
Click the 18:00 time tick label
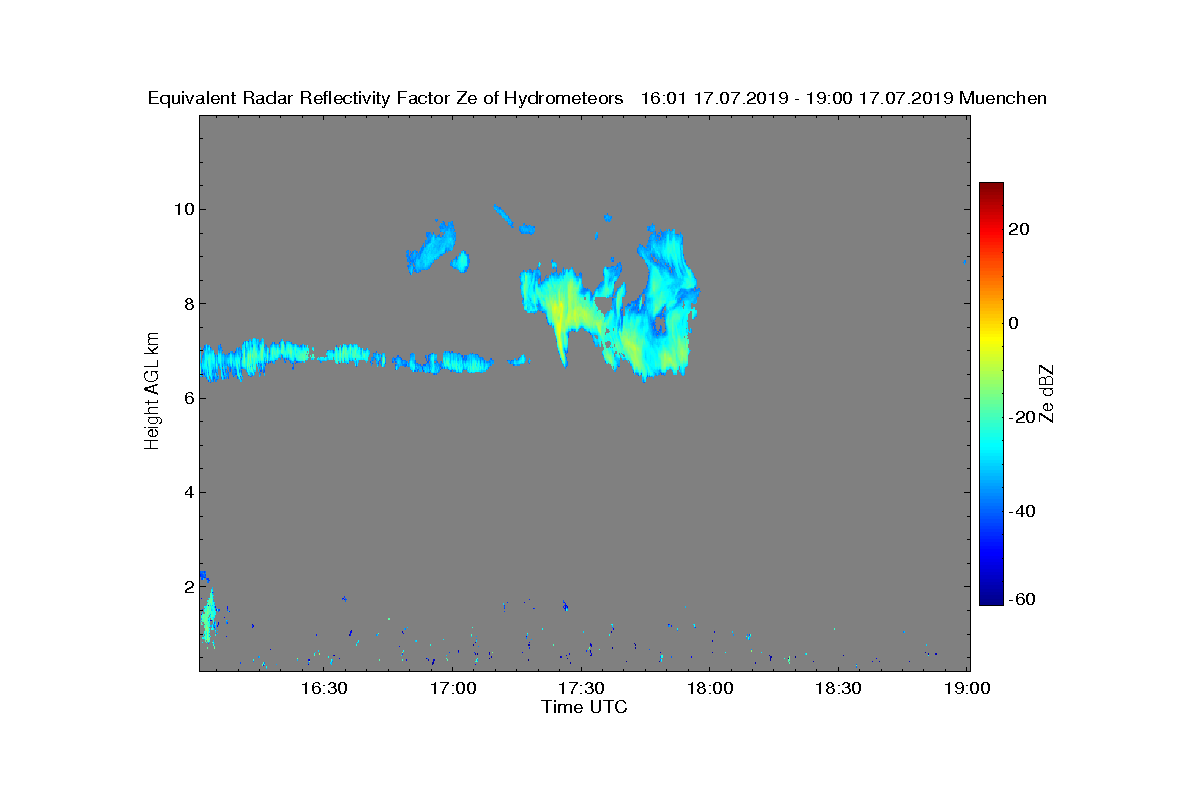[709, 688]
